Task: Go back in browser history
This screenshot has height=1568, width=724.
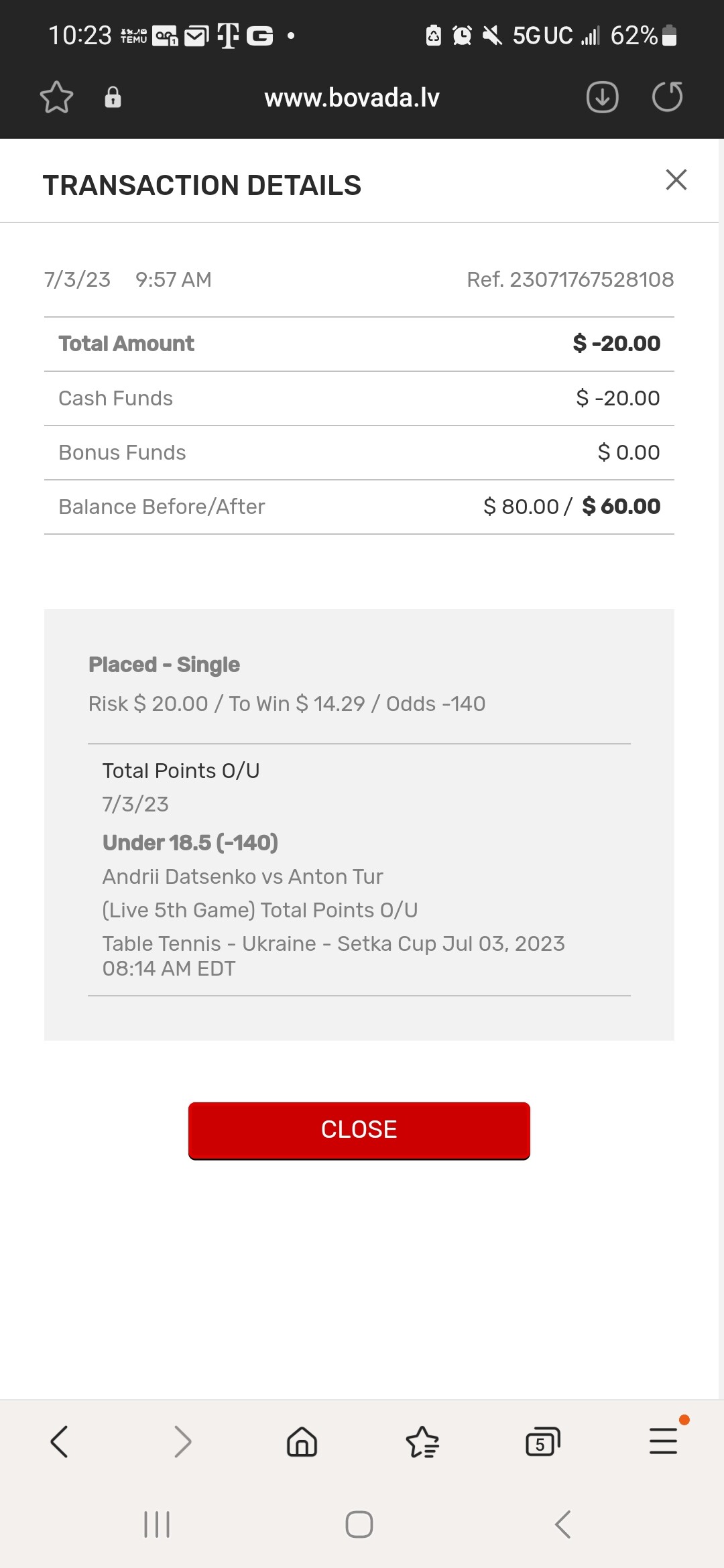Action: pyautogui.click(x=59, y=1441)
